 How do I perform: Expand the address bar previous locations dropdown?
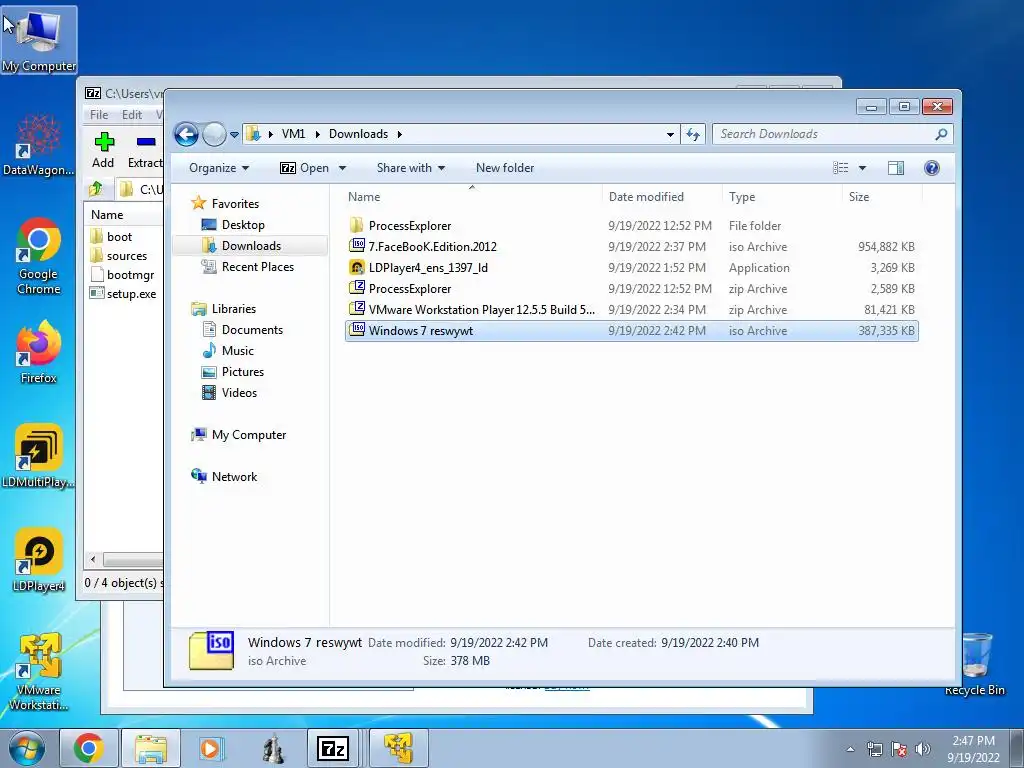670,135
